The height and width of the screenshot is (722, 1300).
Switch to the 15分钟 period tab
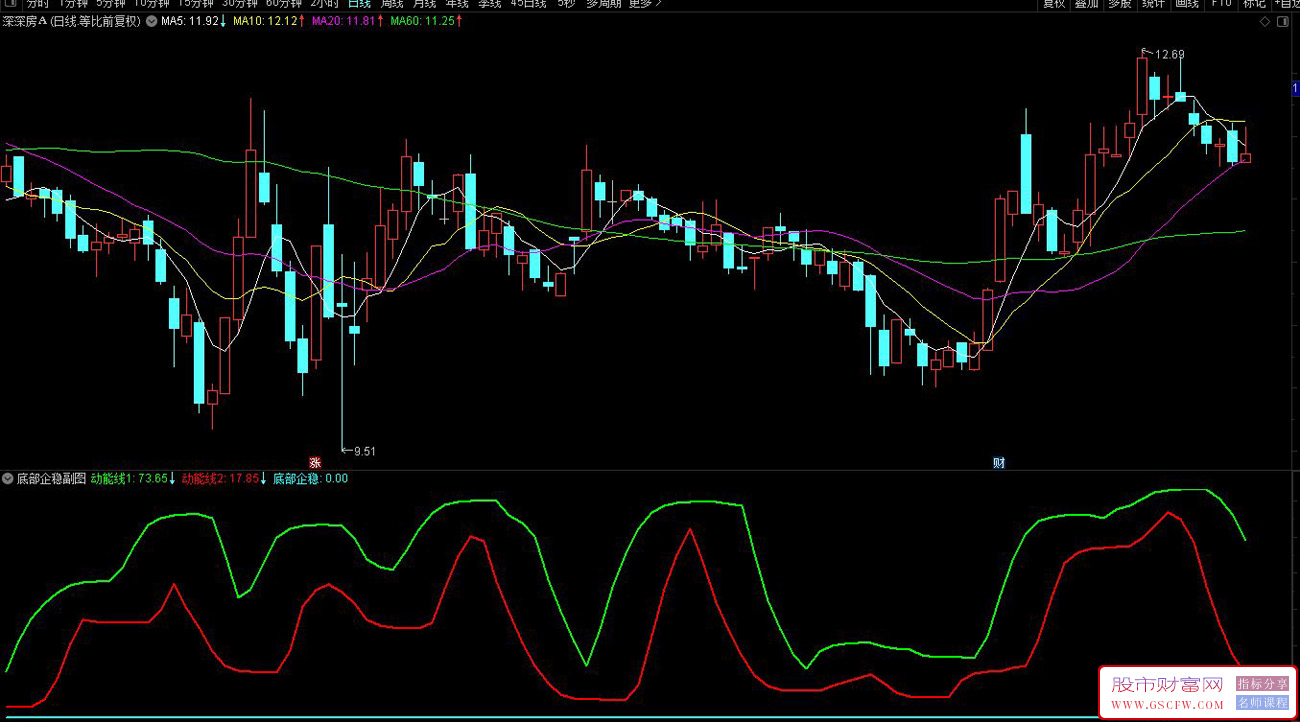[196, 4]
